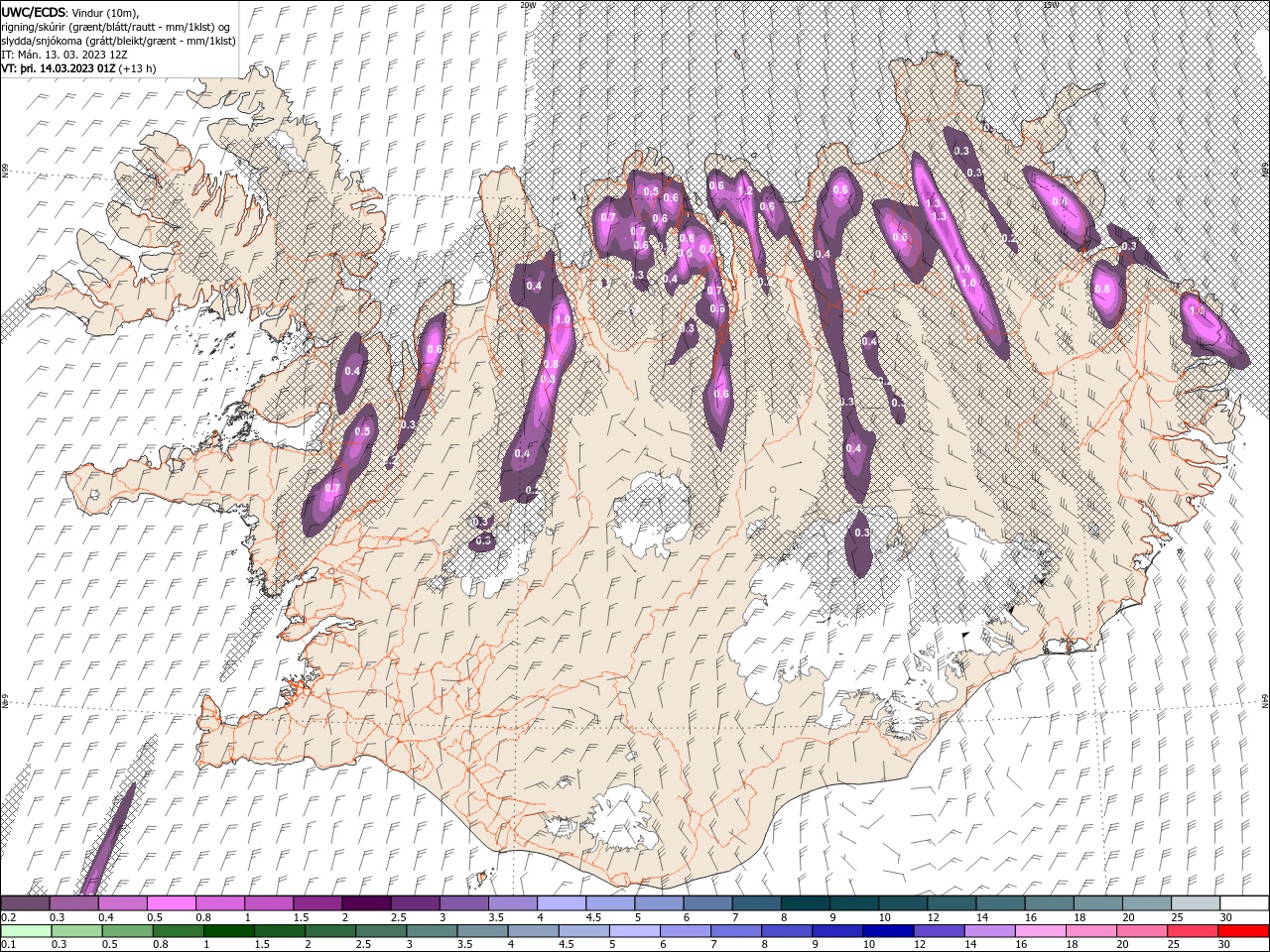Select the rain scale swatch starting at 2.5
This screenshot has height=952, width=1270.
381,931
